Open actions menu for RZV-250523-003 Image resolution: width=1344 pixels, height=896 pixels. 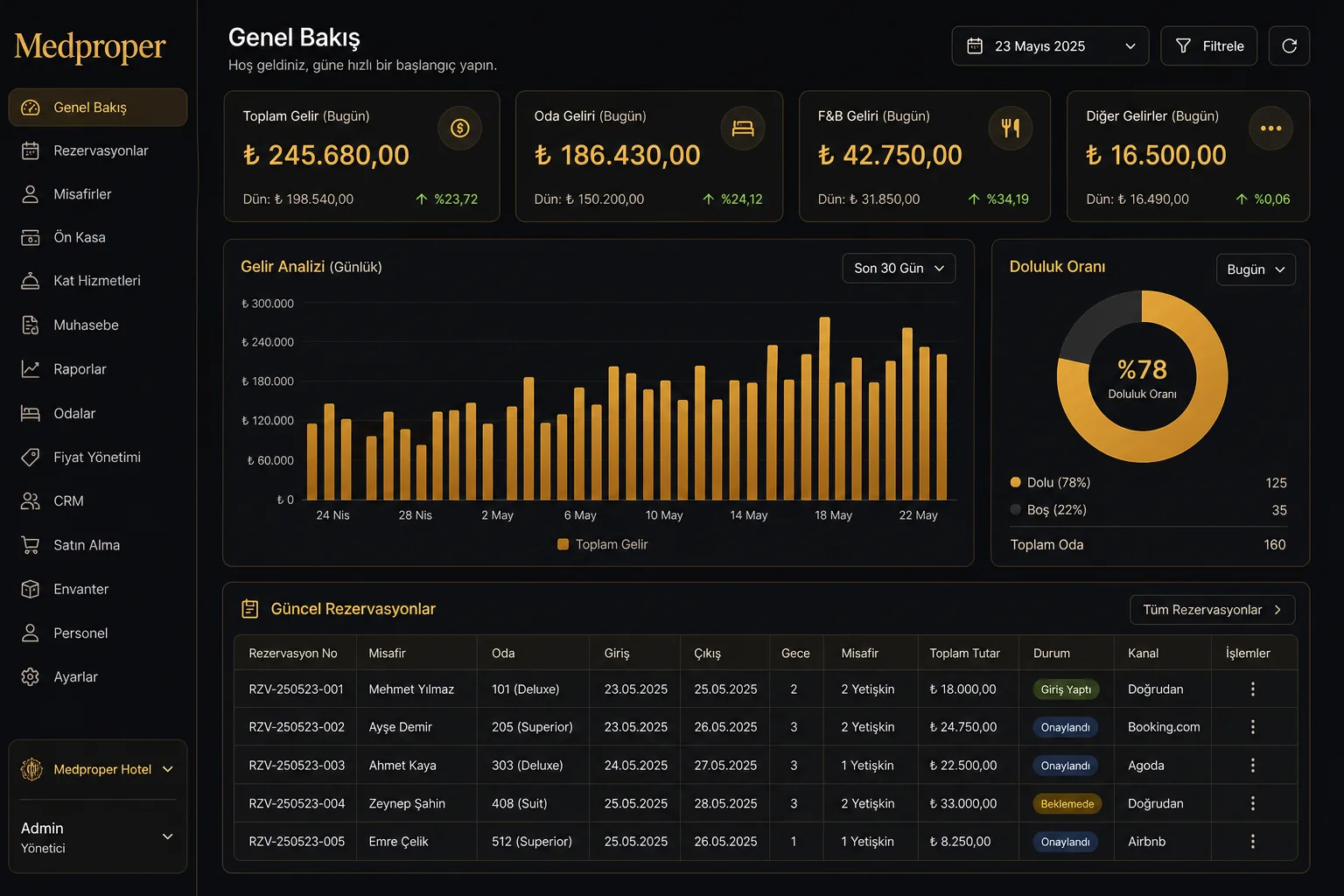pyautogui.click(x=1253, y=766)
